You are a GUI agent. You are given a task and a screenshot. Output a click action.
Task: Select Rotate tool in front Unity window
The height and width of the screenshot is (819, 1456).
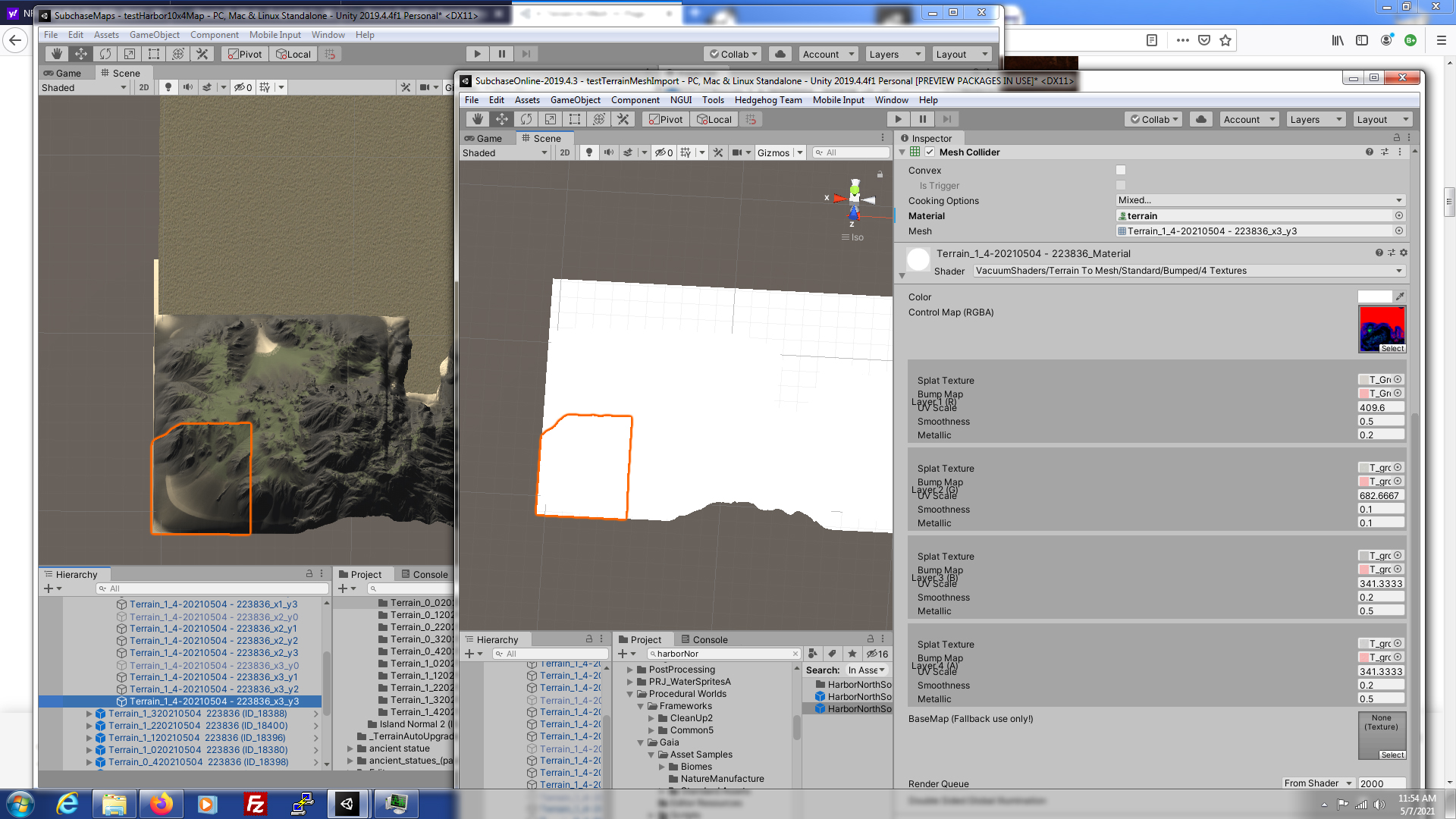(526, 119)
